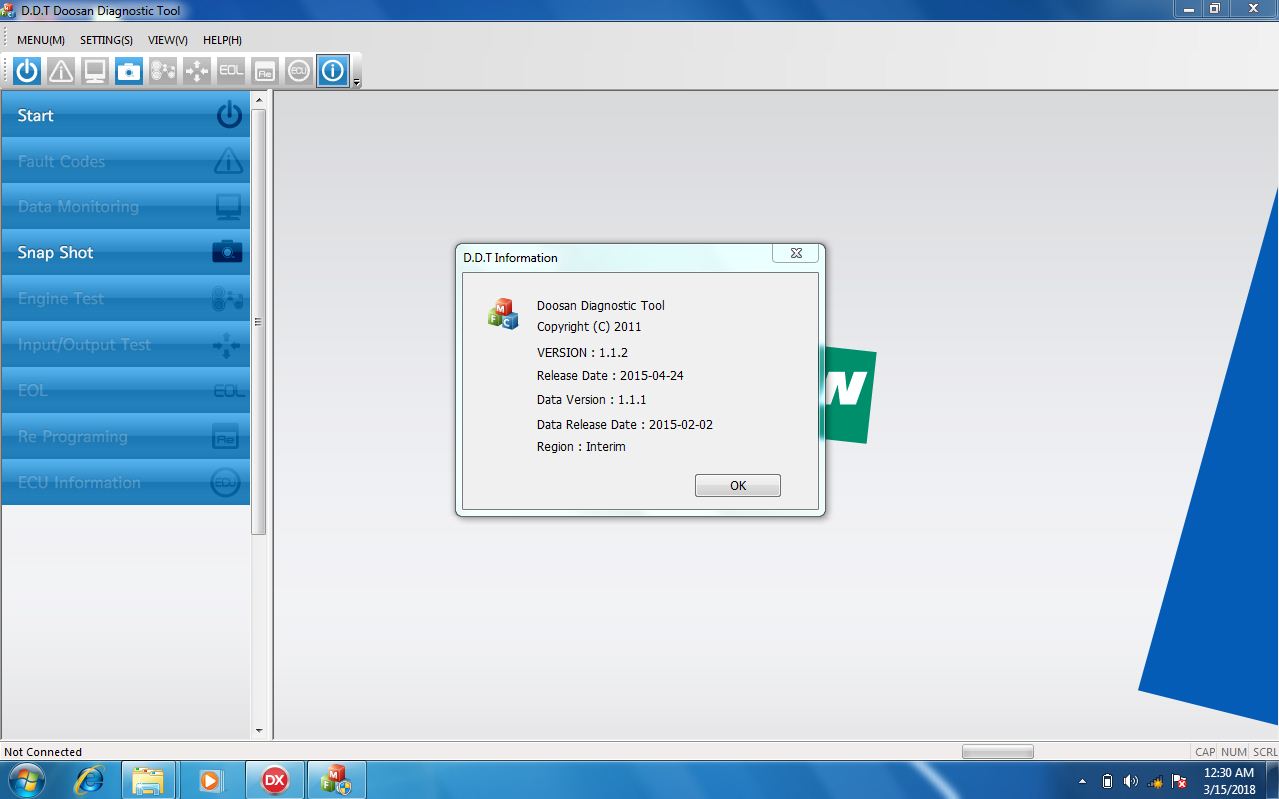Click the SCRL indicator in the status bar
The image size is (1279, 799).
(x=1265, y=752)
